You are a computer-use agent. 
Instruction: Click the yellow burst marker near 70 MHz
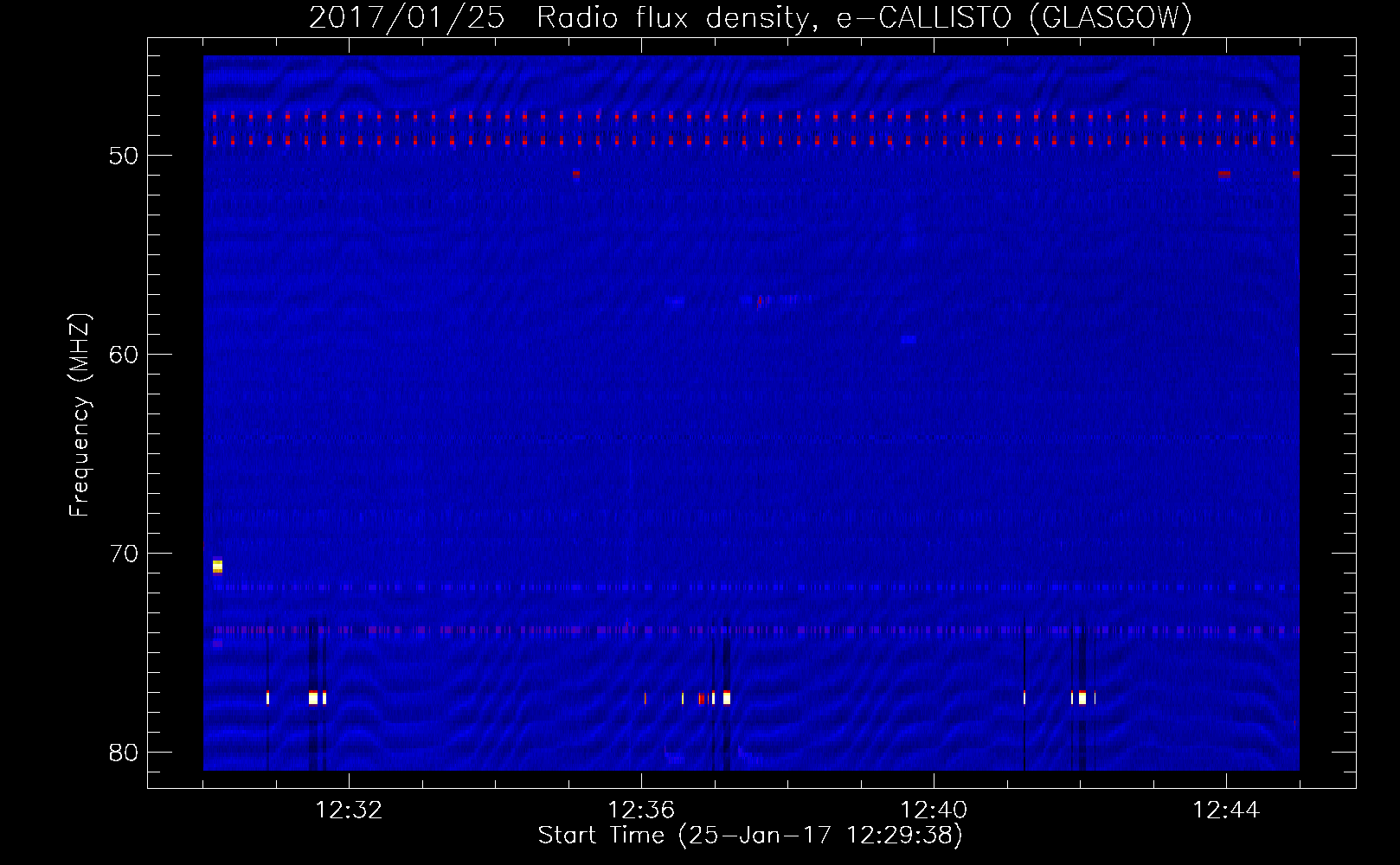[x=217, y=567]
